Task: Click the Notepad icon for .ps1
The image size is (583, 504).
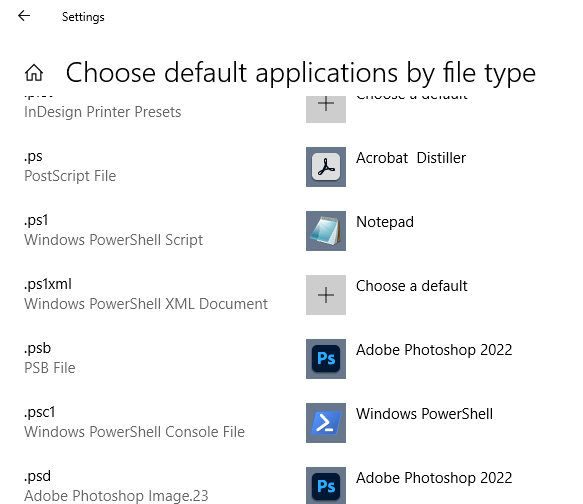Action: [326, 231]
